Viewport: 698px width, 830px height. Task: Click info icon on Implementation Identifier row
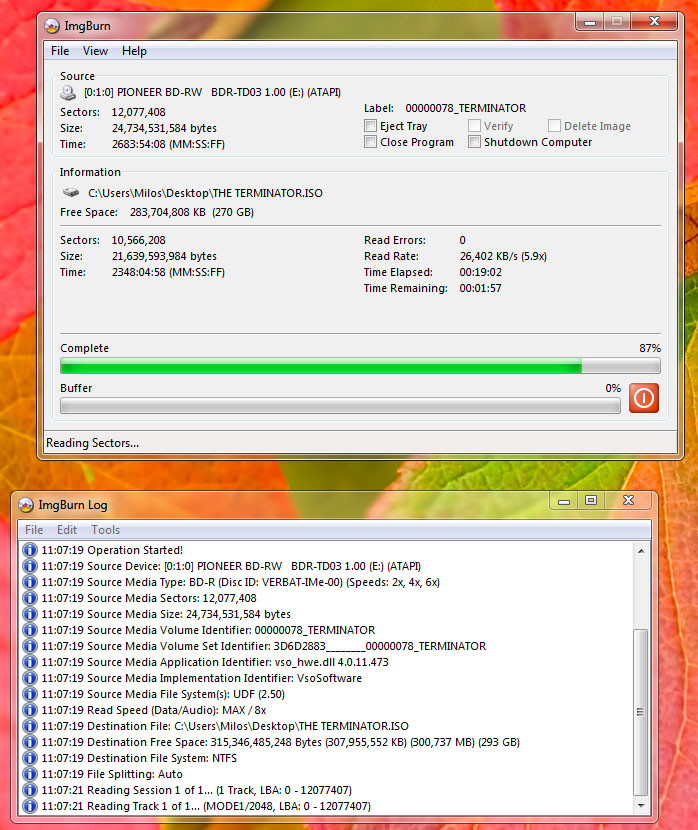point(30,678)
